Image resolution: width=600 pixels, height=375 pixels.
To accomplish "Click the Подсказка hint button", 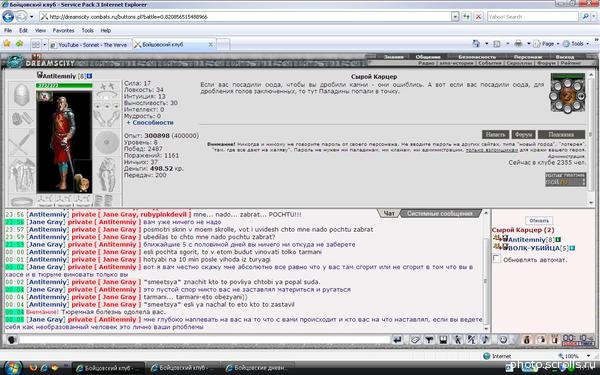I will (x=561, y=134).
